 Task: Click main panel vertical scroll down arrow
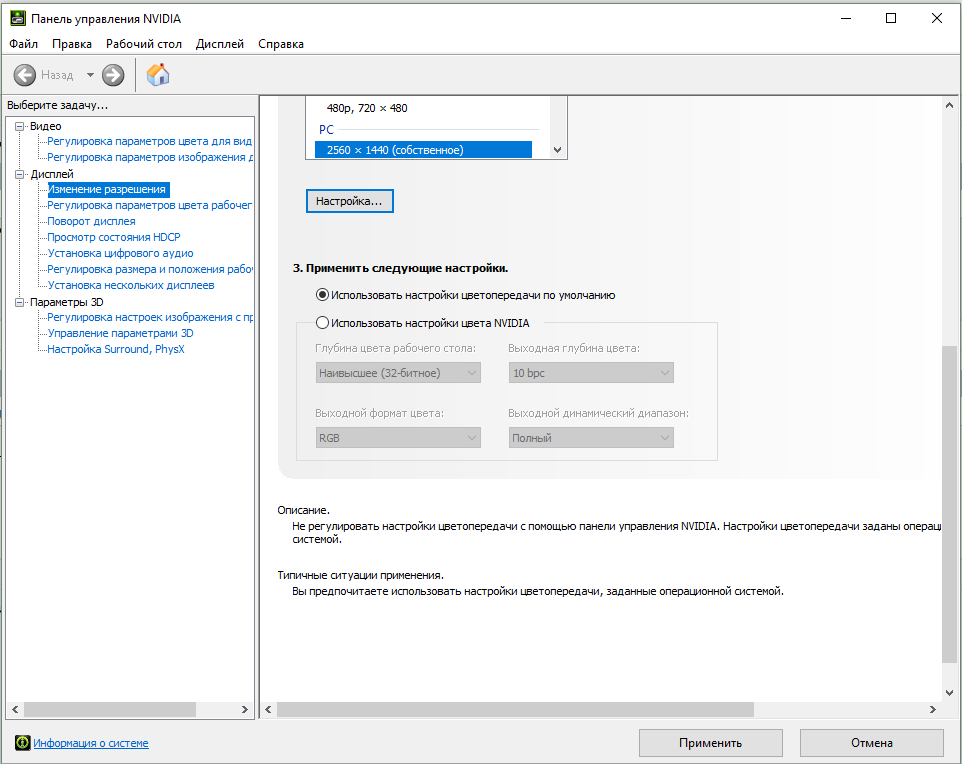coord(949,693)
